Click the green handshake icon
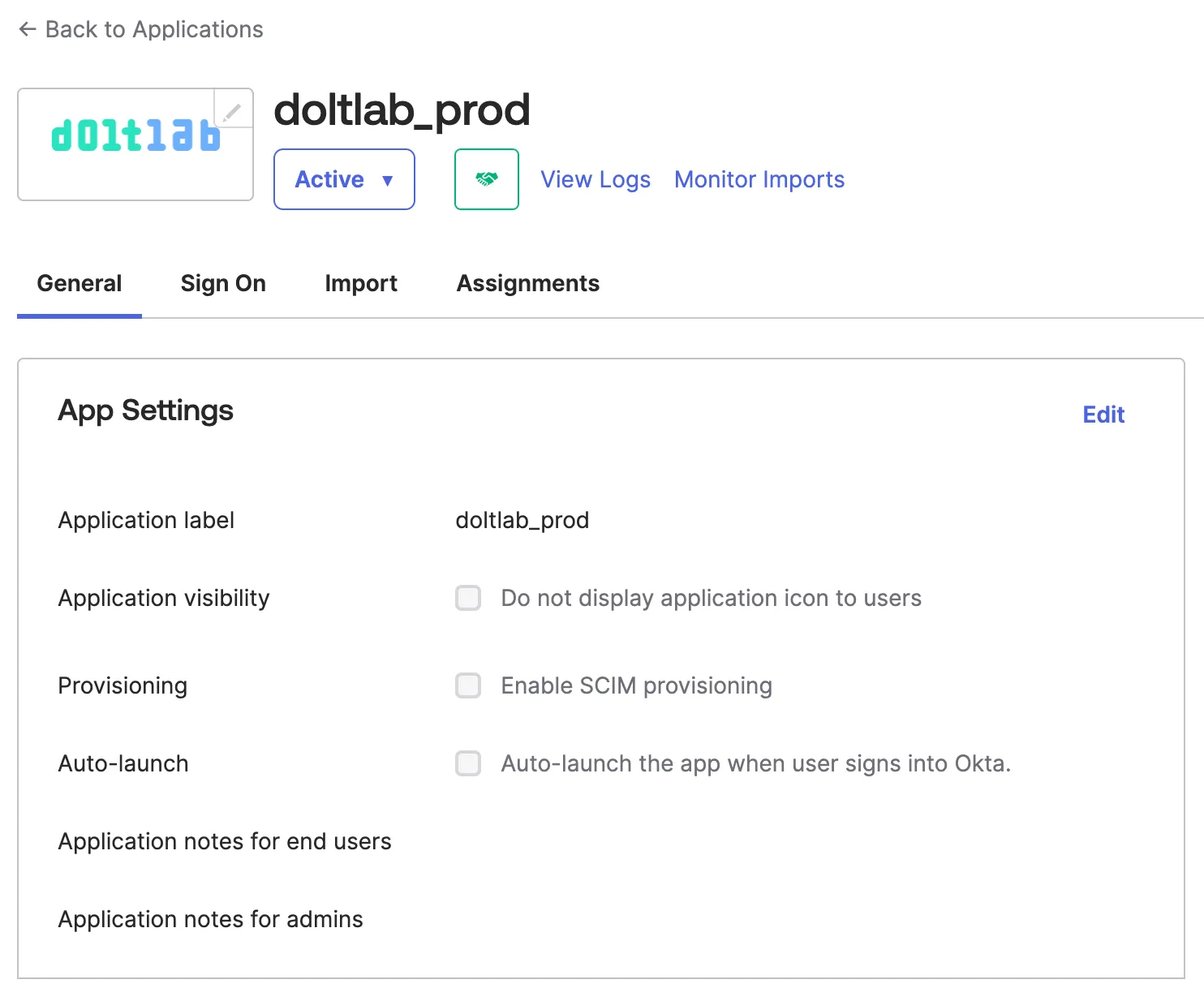 486,179
